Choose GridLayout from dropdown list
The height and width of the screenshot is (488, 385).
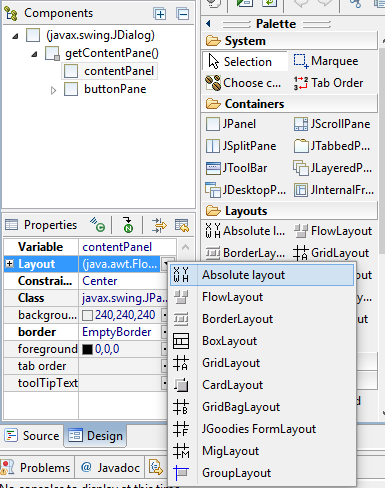coord(262,363)
